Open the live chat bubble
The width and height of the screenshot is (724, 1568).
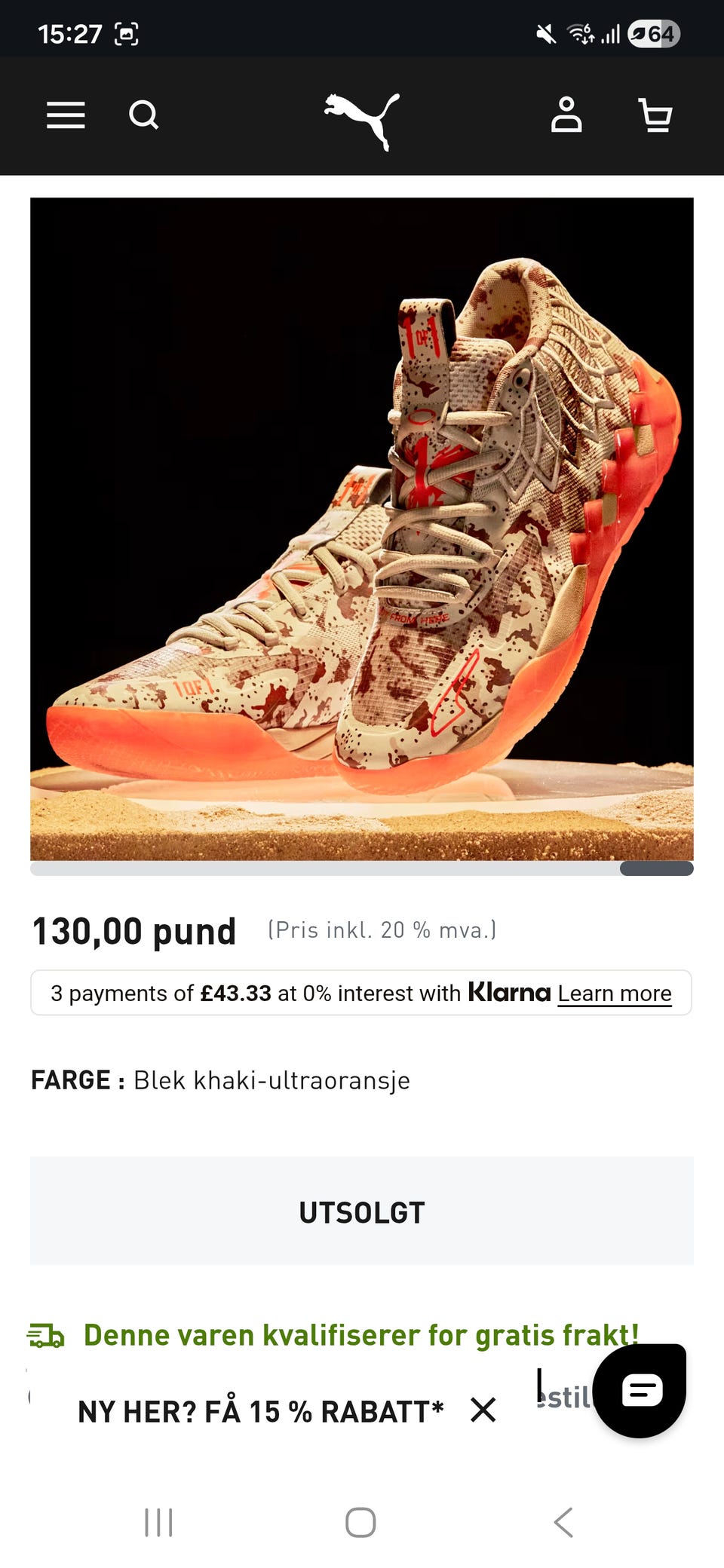click(x=640, y=1390)
